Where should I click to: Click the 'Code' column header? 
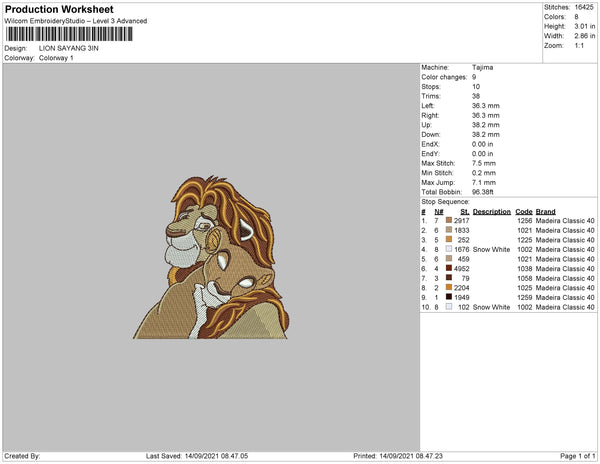524,212
